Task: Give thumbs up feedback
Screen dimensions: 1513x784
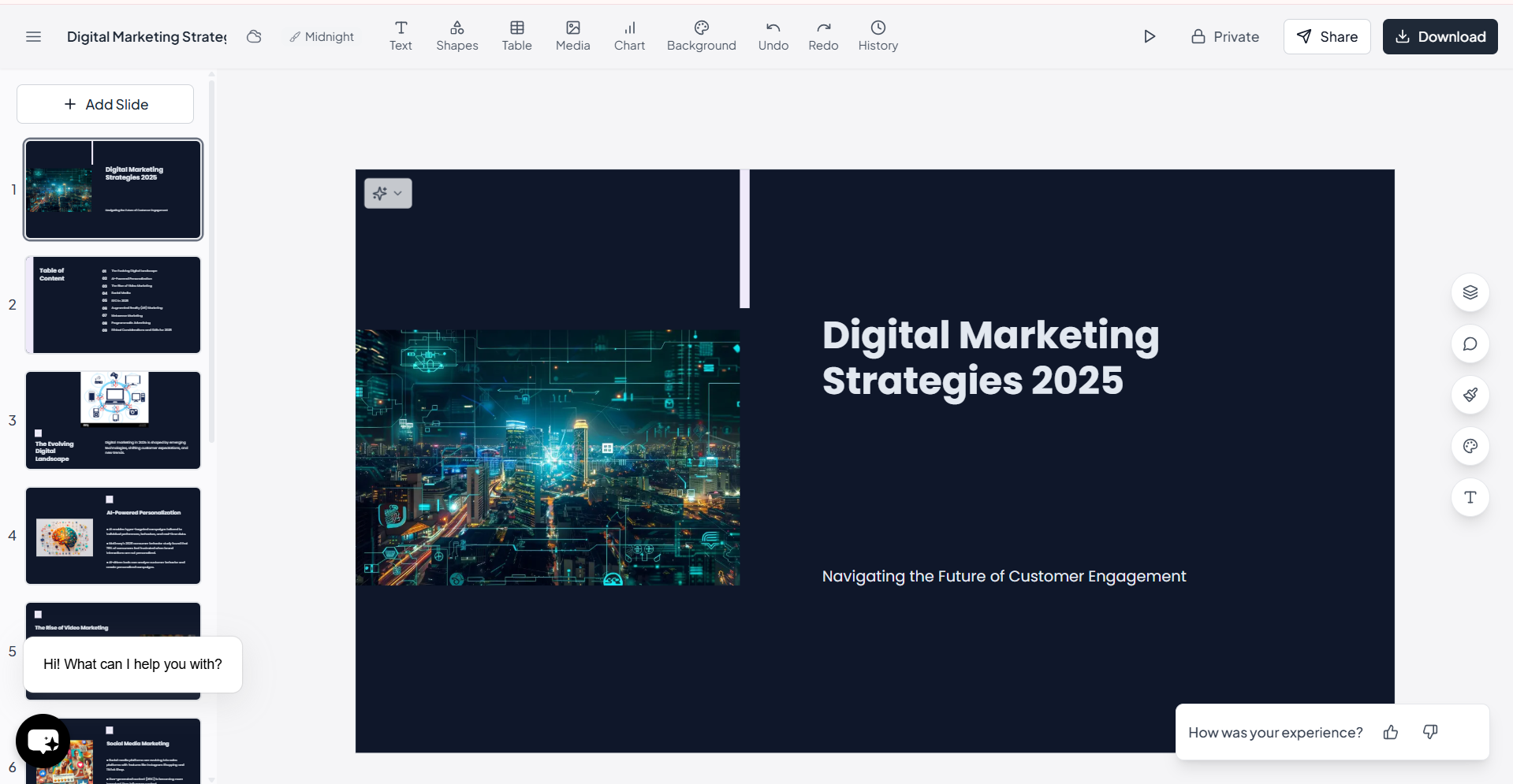Action: click(x=1391, y=733)
